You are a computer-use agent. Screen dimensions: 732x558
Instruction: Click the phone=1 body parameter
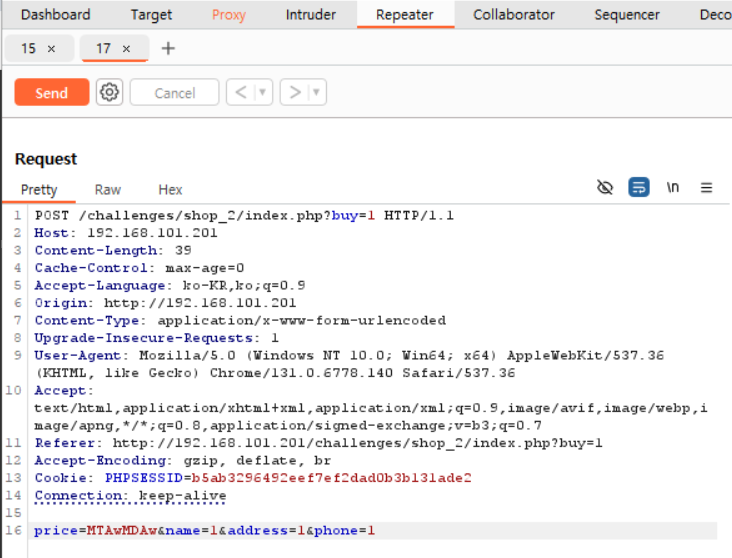[344, 530]
